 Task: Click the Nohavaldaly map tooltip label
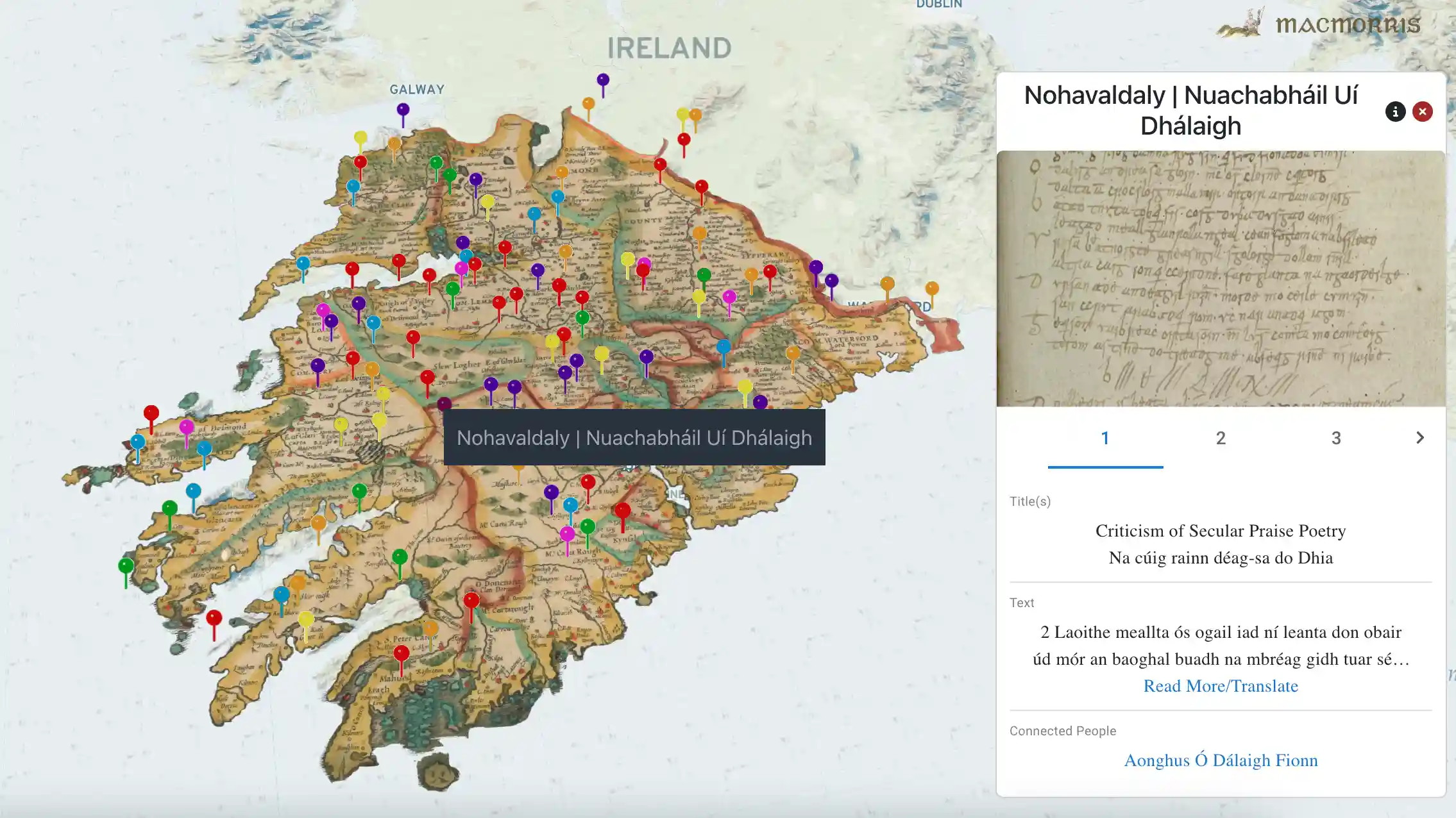[634, 438]
